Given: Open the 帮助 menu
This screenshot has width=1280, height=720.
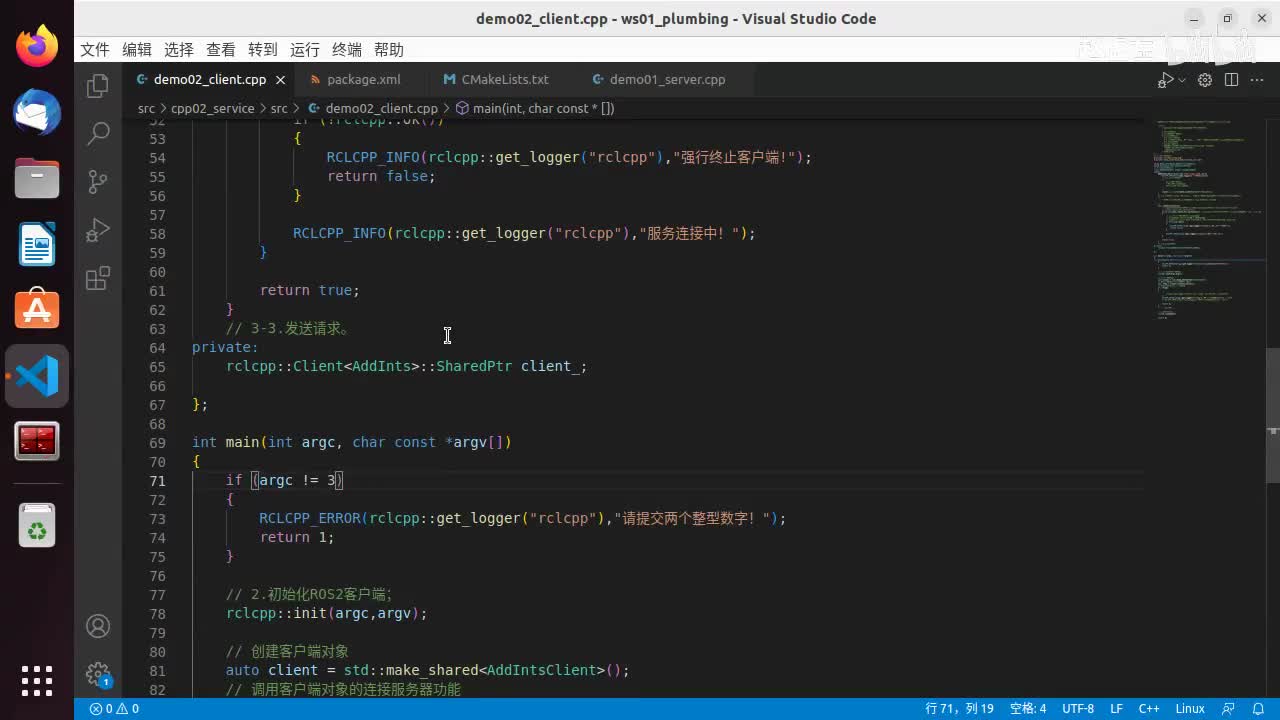Looking at the screenshot, I should [389, 50].
